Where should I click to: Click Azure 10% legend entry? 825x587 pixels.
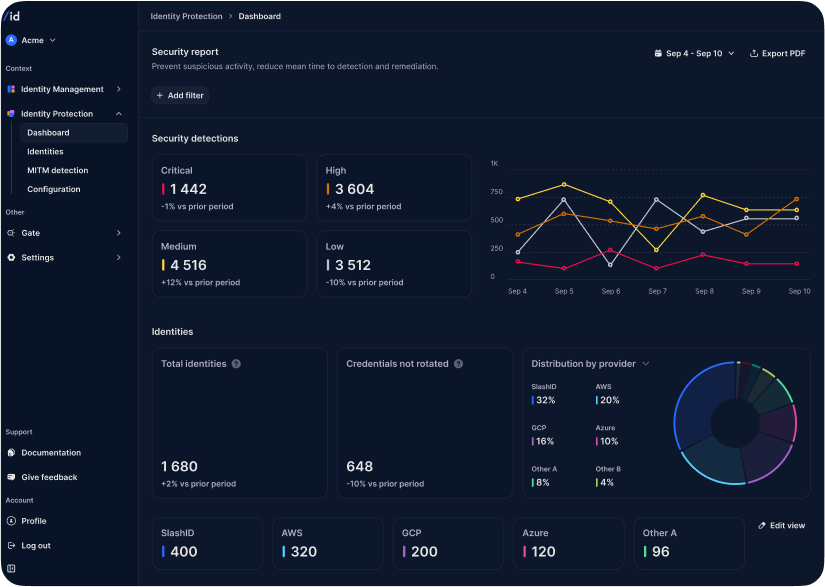click(x=607, y=435)
